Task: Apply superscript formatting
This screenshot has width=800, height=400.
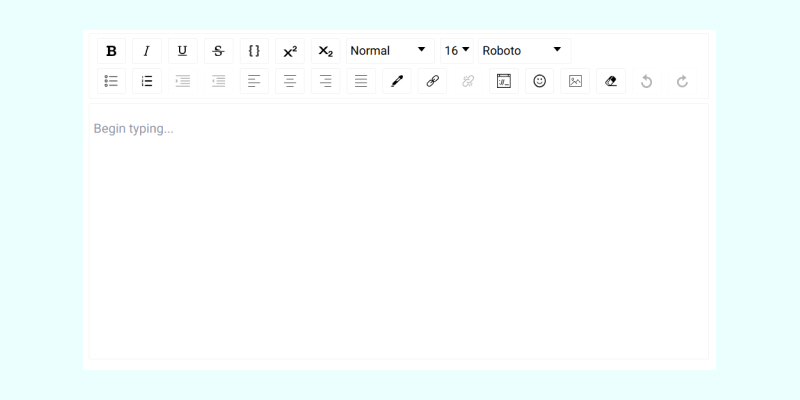Action: click(x=290, y=51)
